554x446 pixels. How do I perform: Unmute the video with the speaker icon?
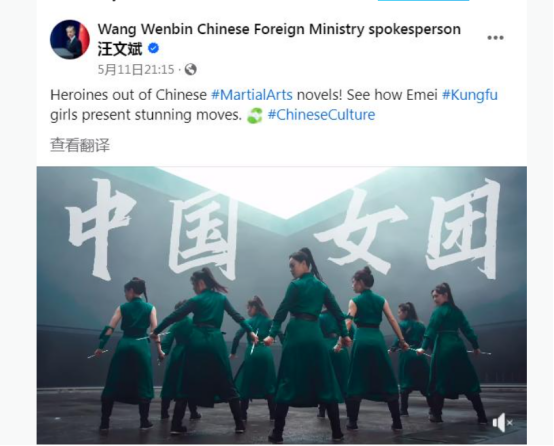tap(503, 422)
